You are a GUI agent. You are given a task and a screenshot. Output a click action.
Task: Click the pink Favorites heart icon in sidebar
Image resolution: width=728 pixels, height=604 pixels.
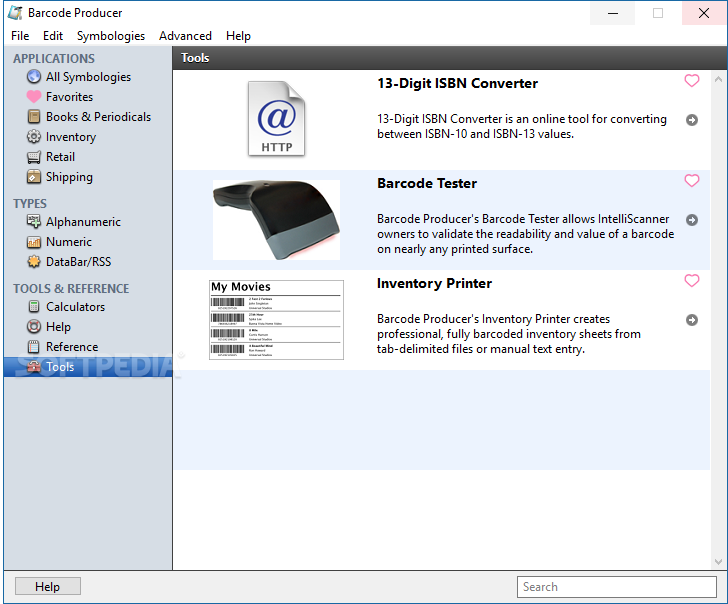[33, 97]
